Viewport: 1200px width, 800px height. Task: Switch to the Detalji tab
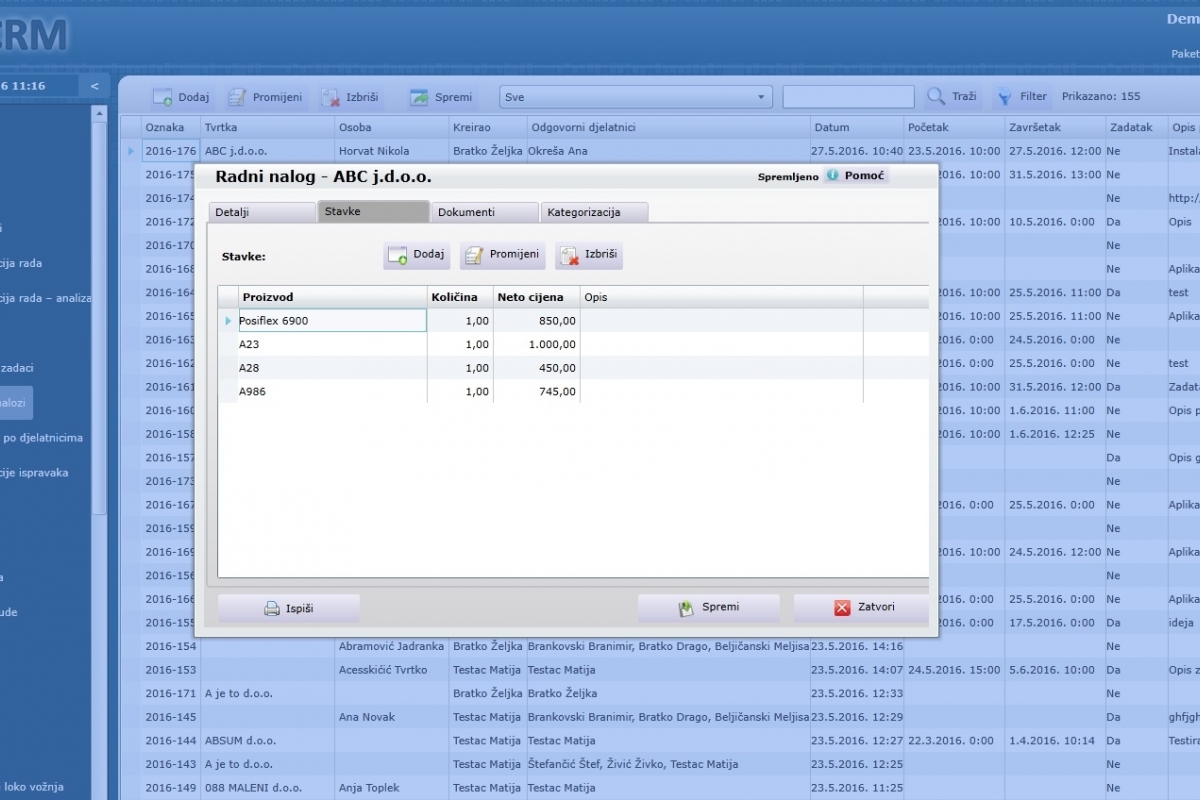click(261, 212)
